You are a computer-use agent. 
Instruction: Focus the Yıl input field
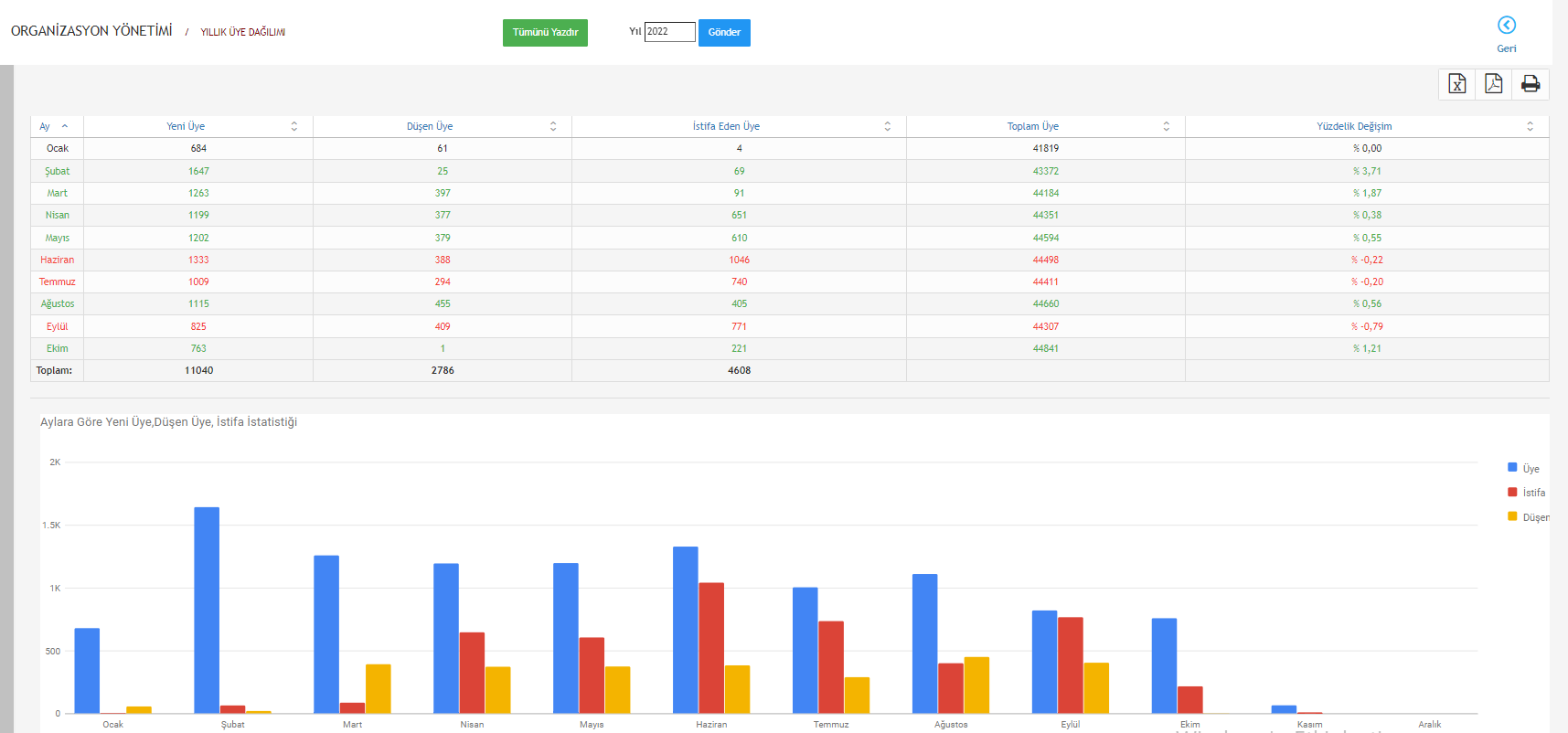point(669,32)
